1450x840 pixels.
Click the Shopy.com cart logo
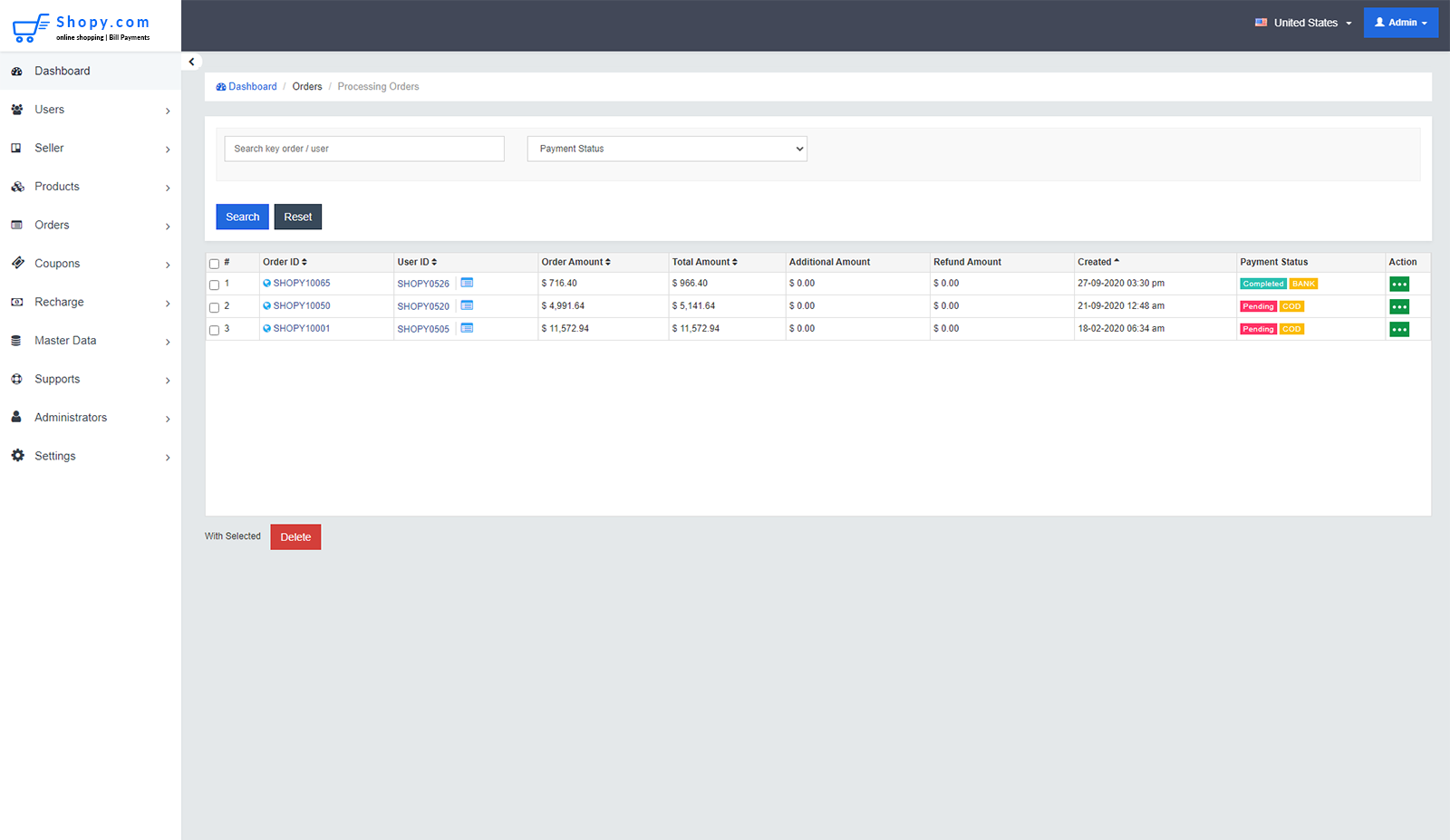[x=81, y=27]
